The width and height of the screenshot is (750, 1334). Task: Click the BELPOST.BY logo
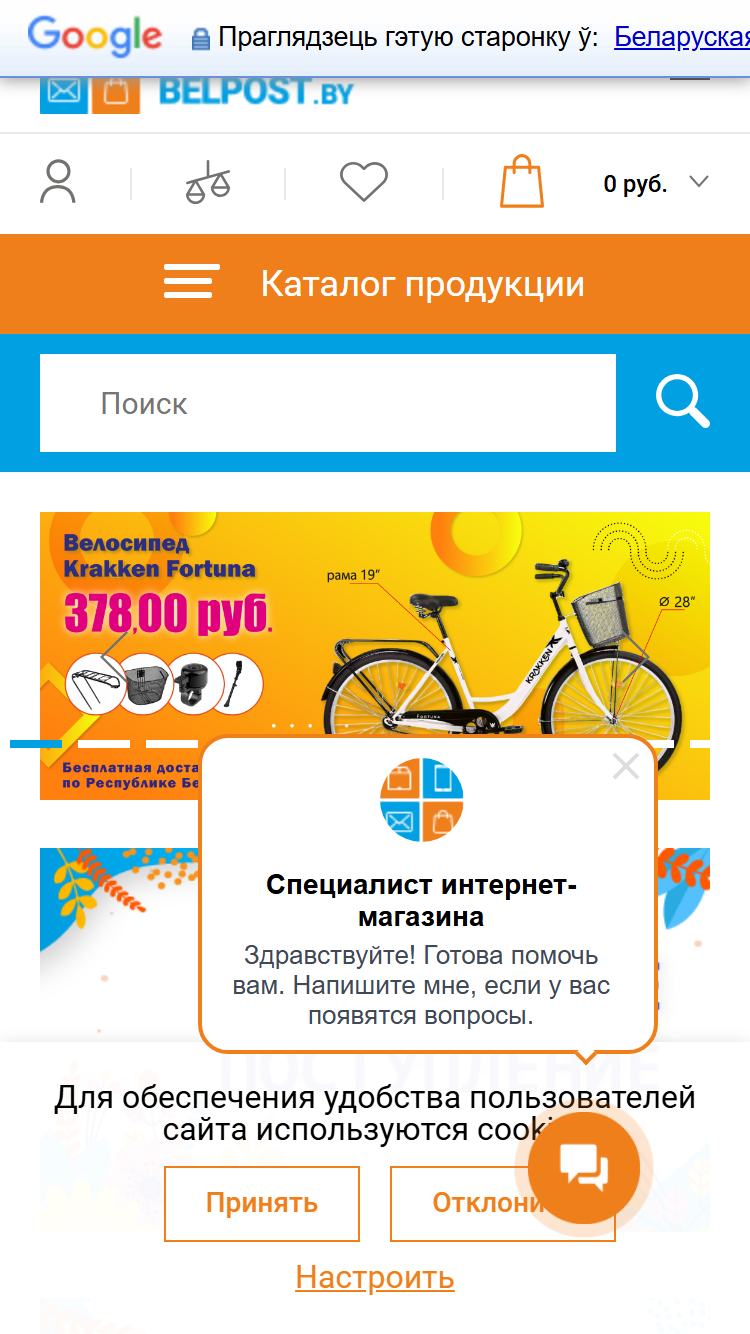pos(198,92)
